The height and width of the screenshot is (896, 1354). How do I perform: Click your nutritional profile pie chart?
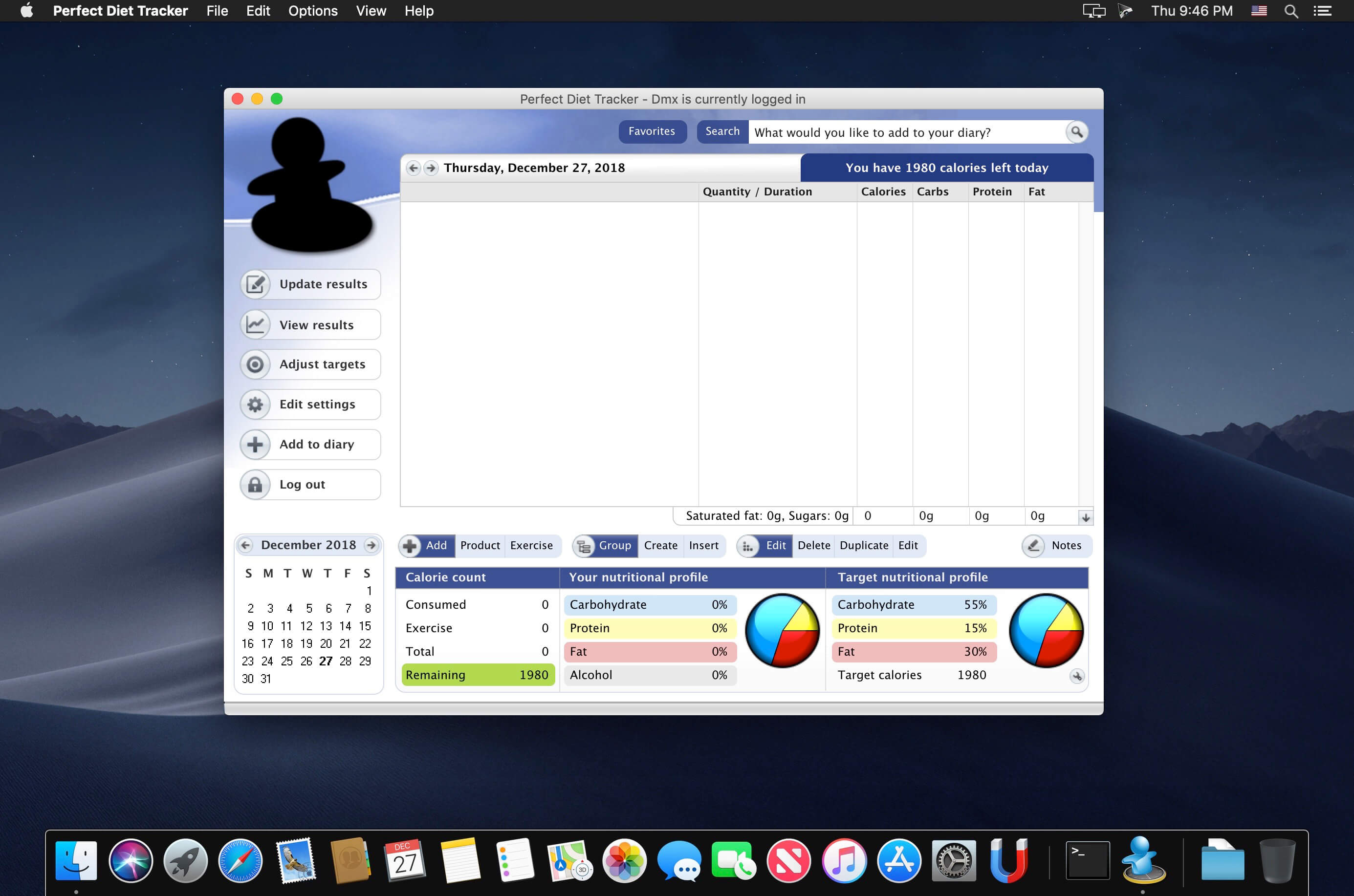[782, 630]
